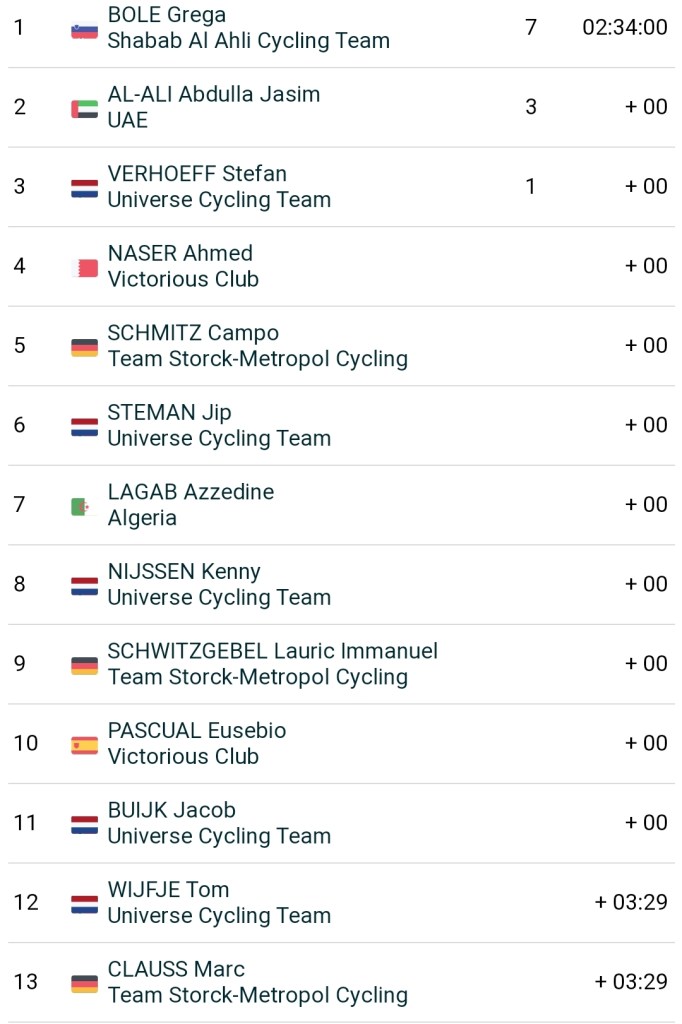The image size is (682, 1024).
Task: View rider NIJSSEN Kenny
Action: coord(184,571)
